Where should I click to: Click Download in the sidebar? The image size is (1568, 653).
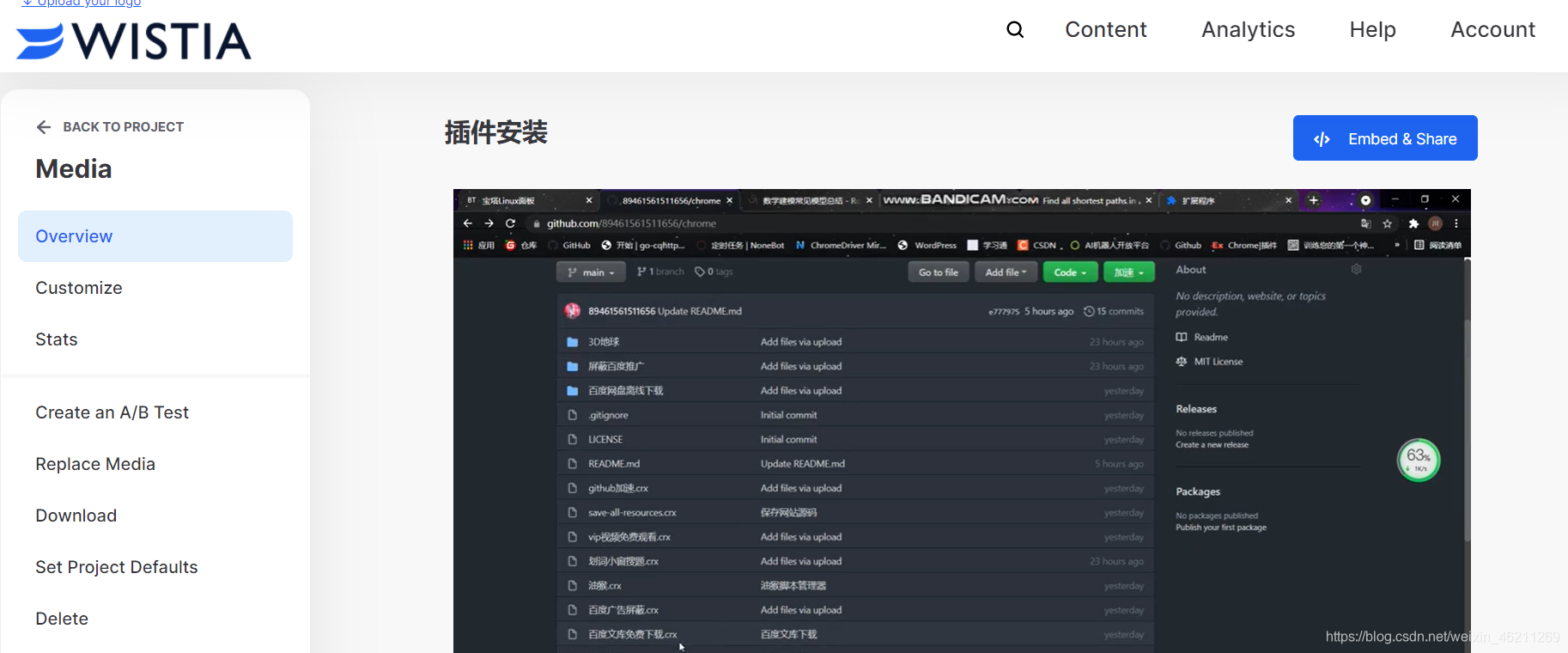(76, 516)
